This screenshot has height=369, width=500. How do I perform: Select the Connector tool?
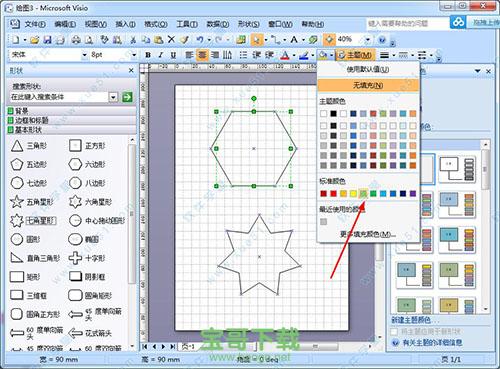[275, 40]
